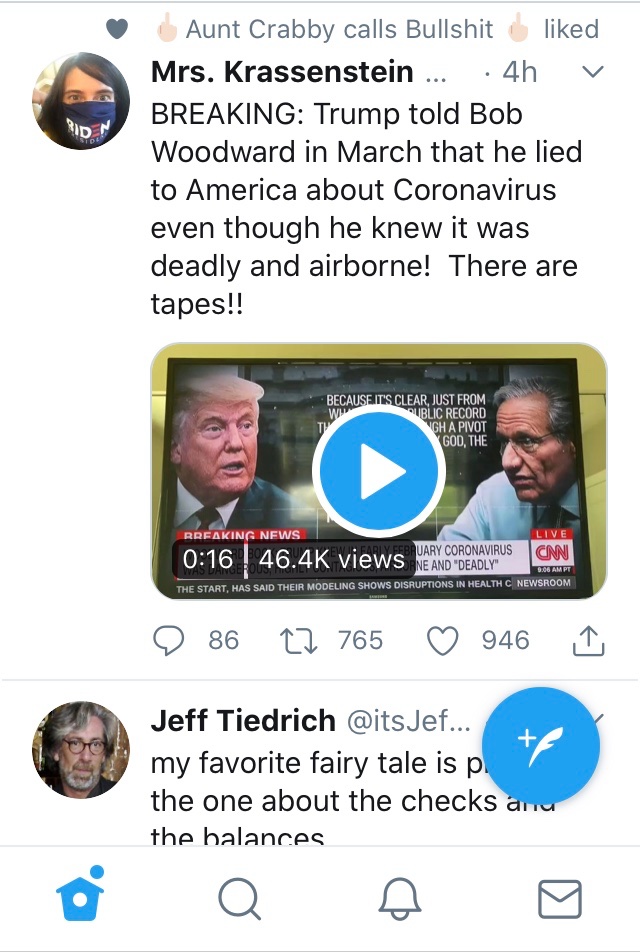The height and width of the screenshot is (952, 640).
Task: View Aunt Crabby calls Bullshit profile
Action: (x=340, y=29)
